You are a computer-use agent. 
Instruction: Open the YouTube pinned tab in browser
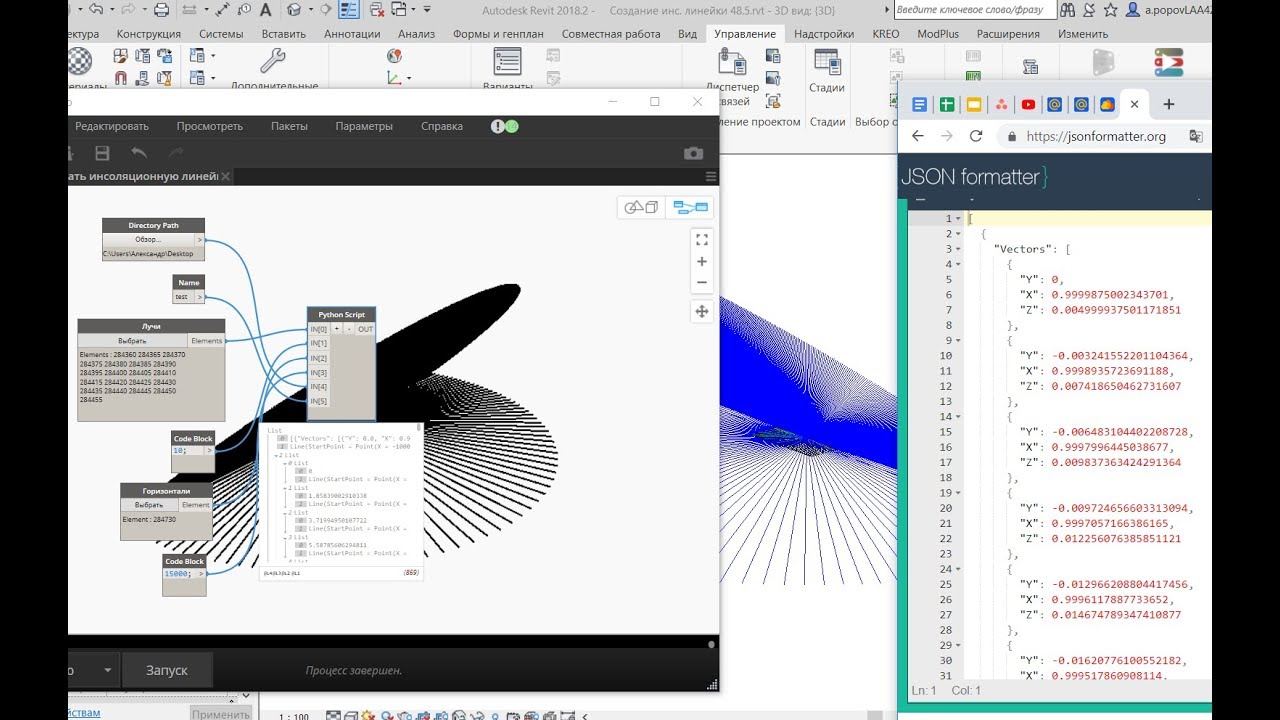tap(1027, 104)
